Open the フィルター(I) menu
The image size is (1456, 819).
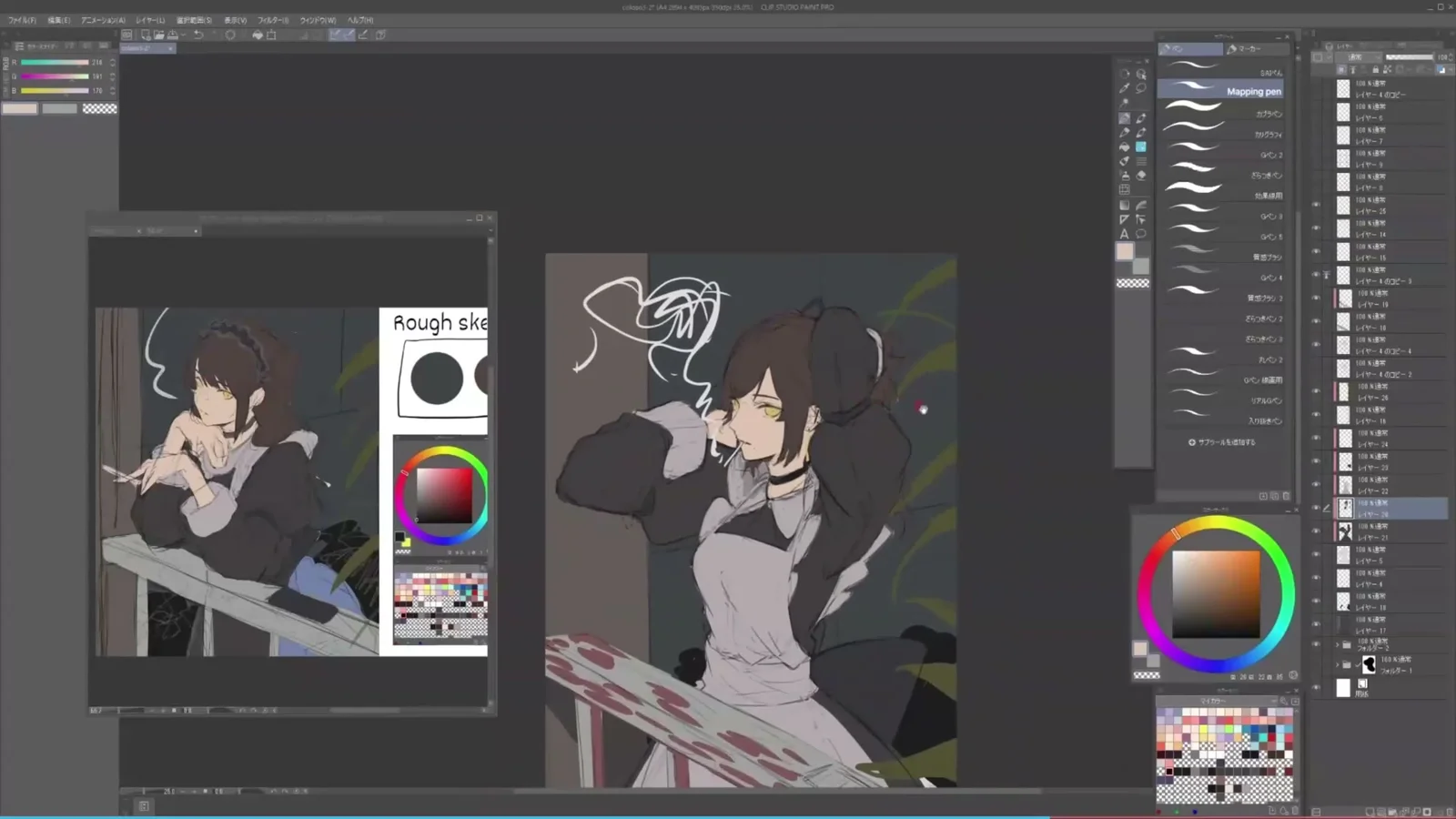tap(273, 20)
